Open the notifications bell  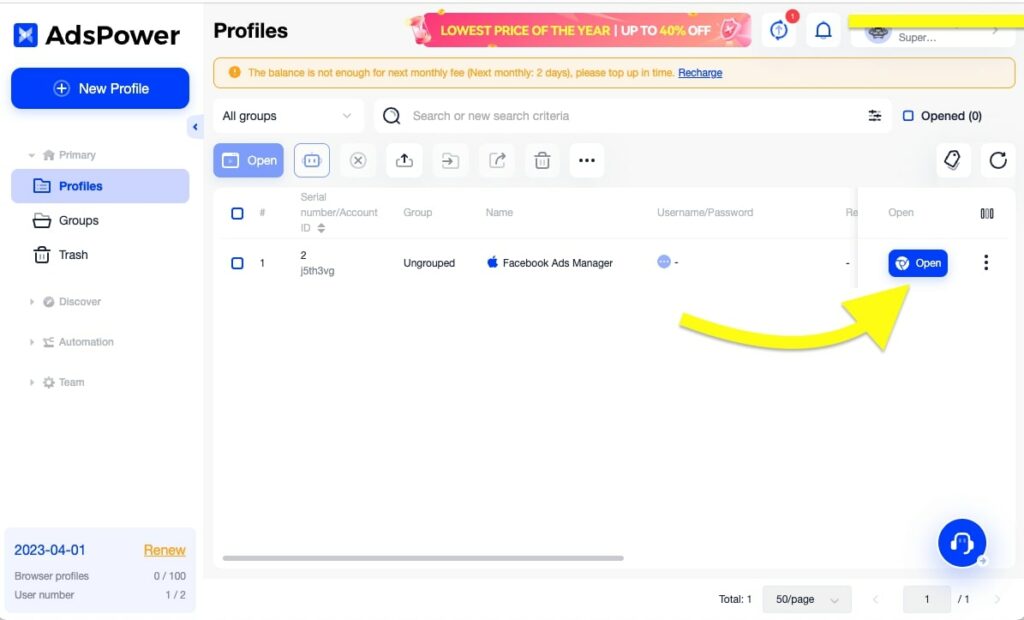(x=823, y=31)
